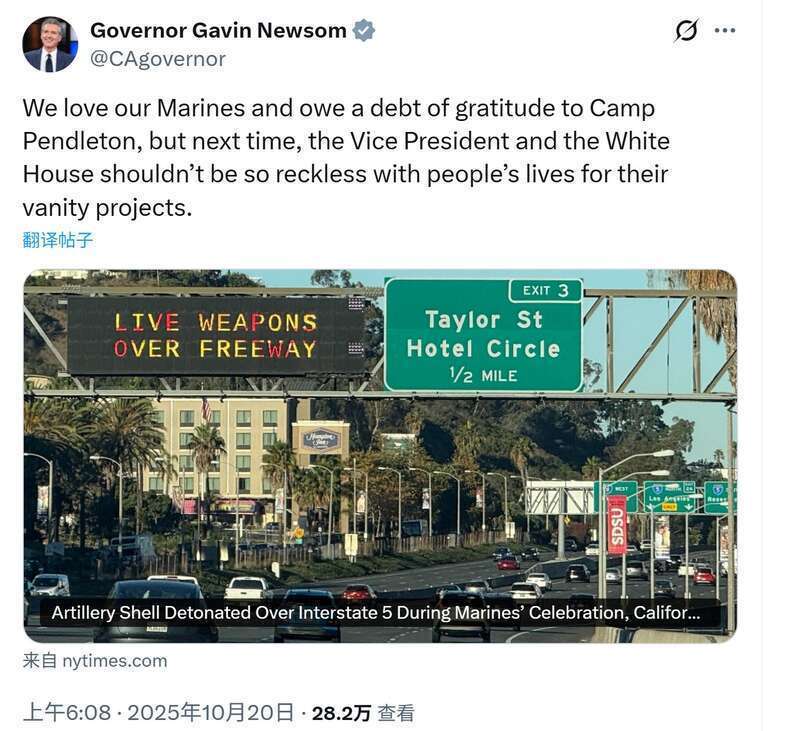Click the tweet body text
Image resolution: width=800 pixels, height=731 pixels.
[x=345, y=158]
